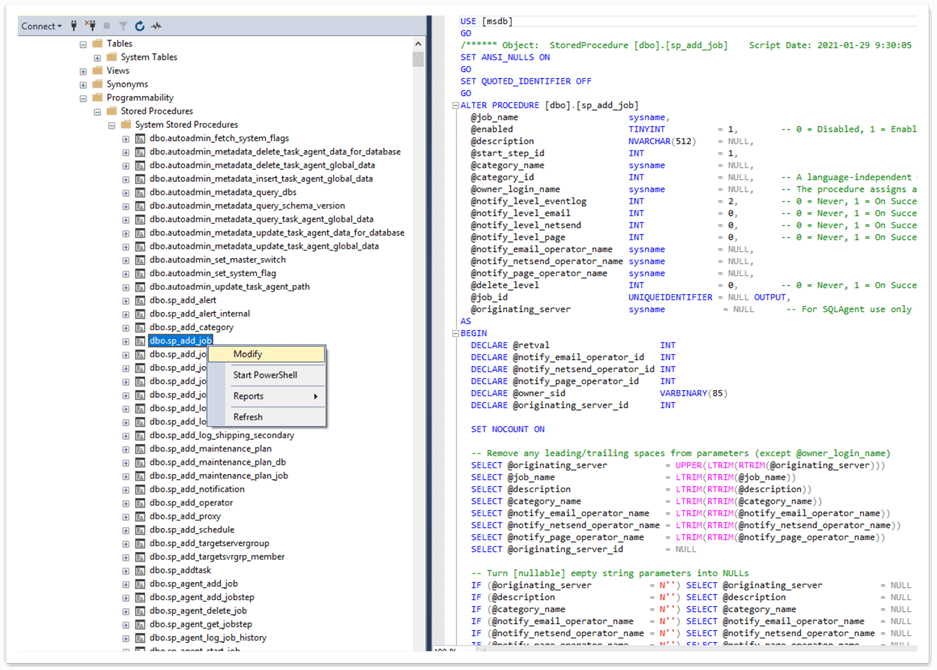Open Activity Monitor icon in toolbar

pos(156,26)
